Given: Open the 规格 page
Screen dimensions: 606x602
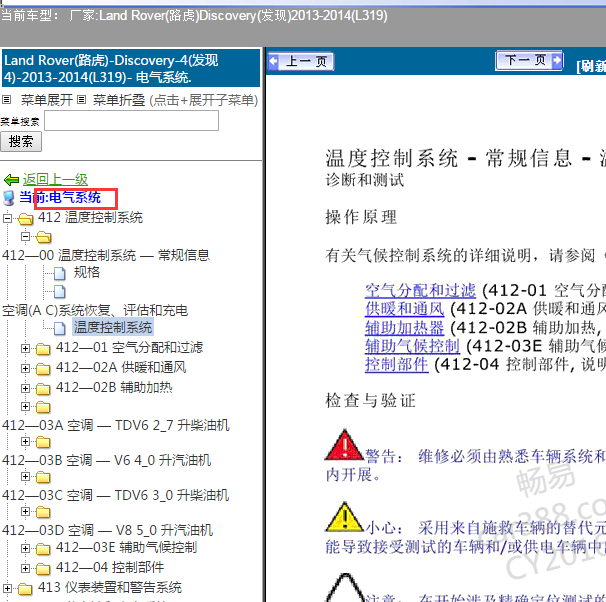Looking at the screenshot, I should (87, 272).
